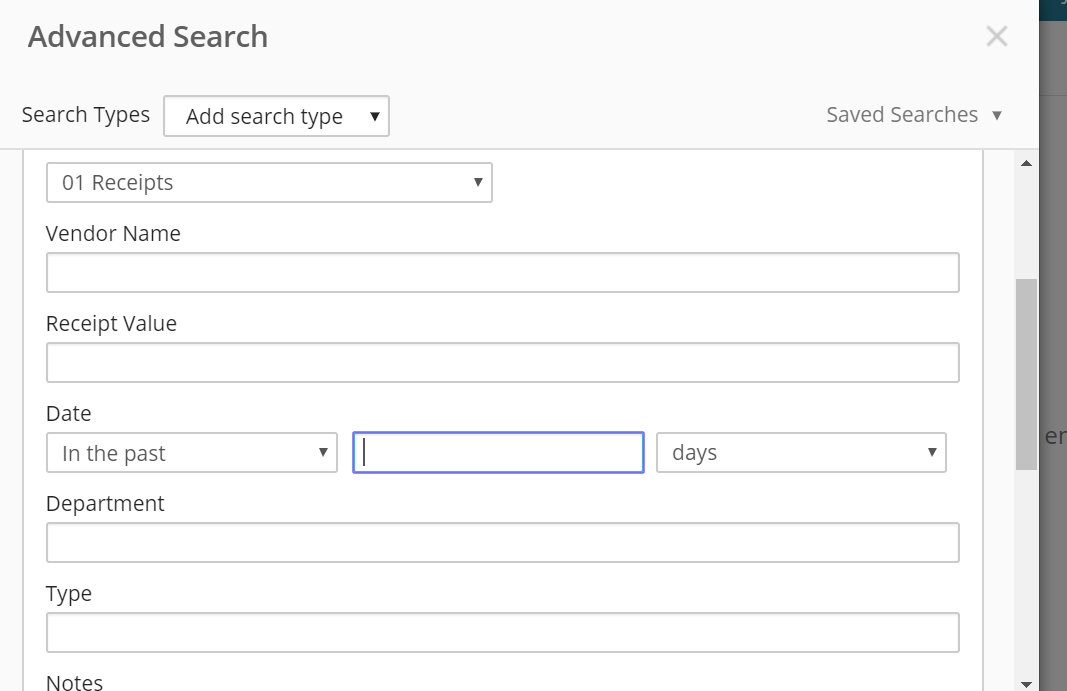Click the Search Types label
Image resolution: width=1067 pixels, height=691 pixels.
pyautogui.click(x=86, y=115)
